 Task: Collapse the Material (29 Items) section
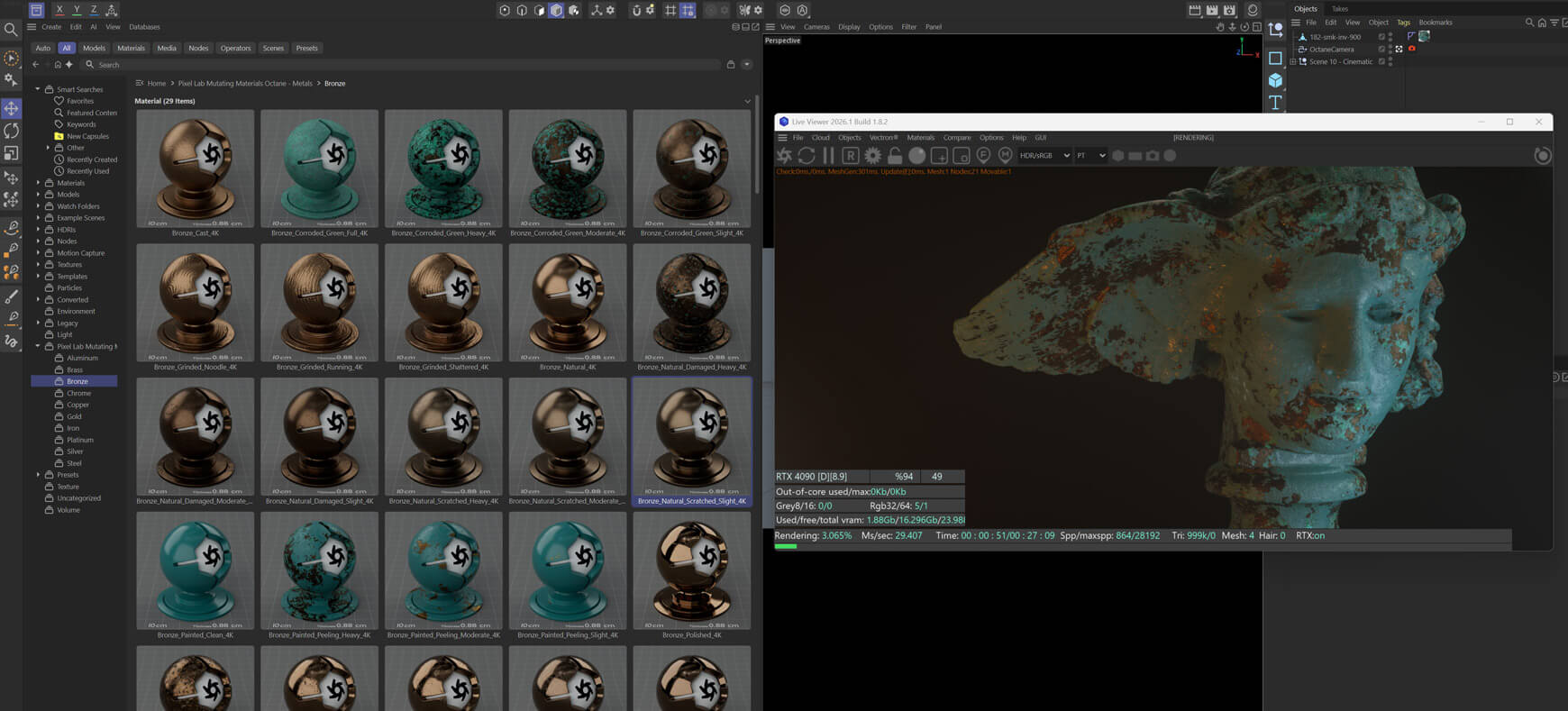[x=747, y=101]
